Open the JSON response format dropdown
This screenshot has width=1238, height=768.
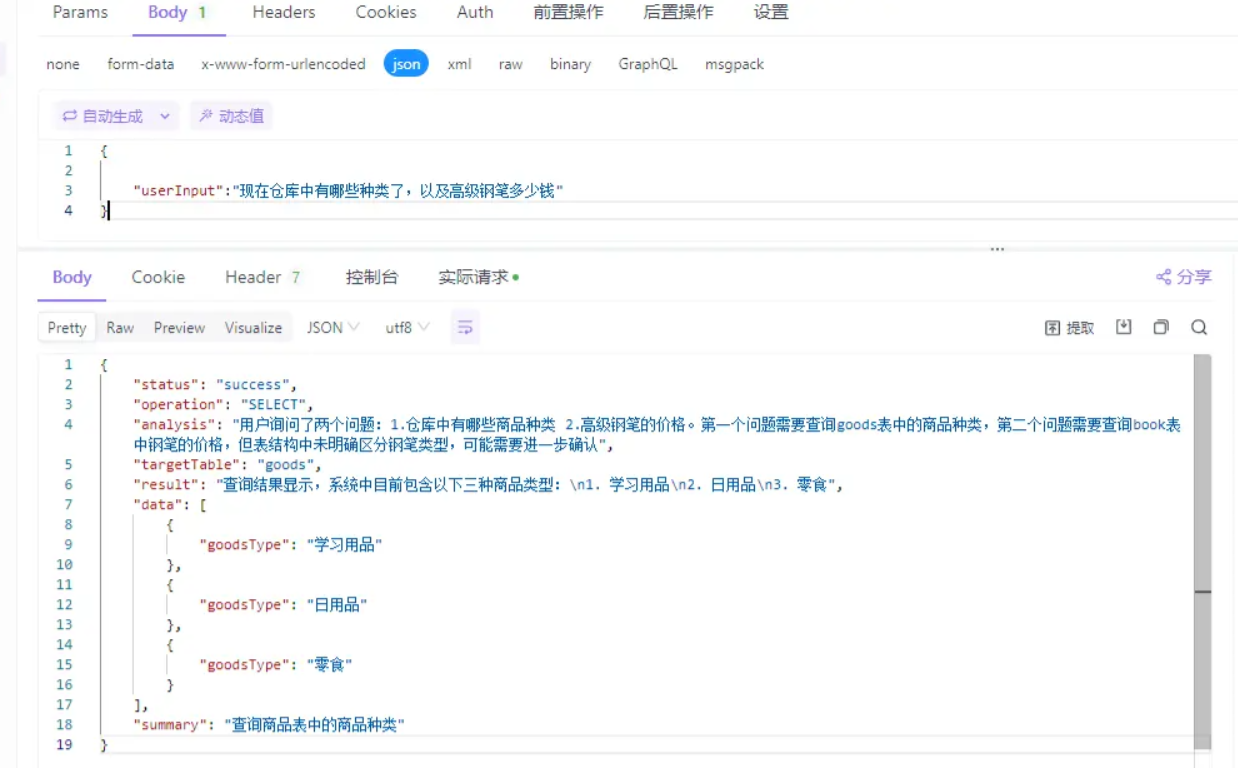coord(332,327)
